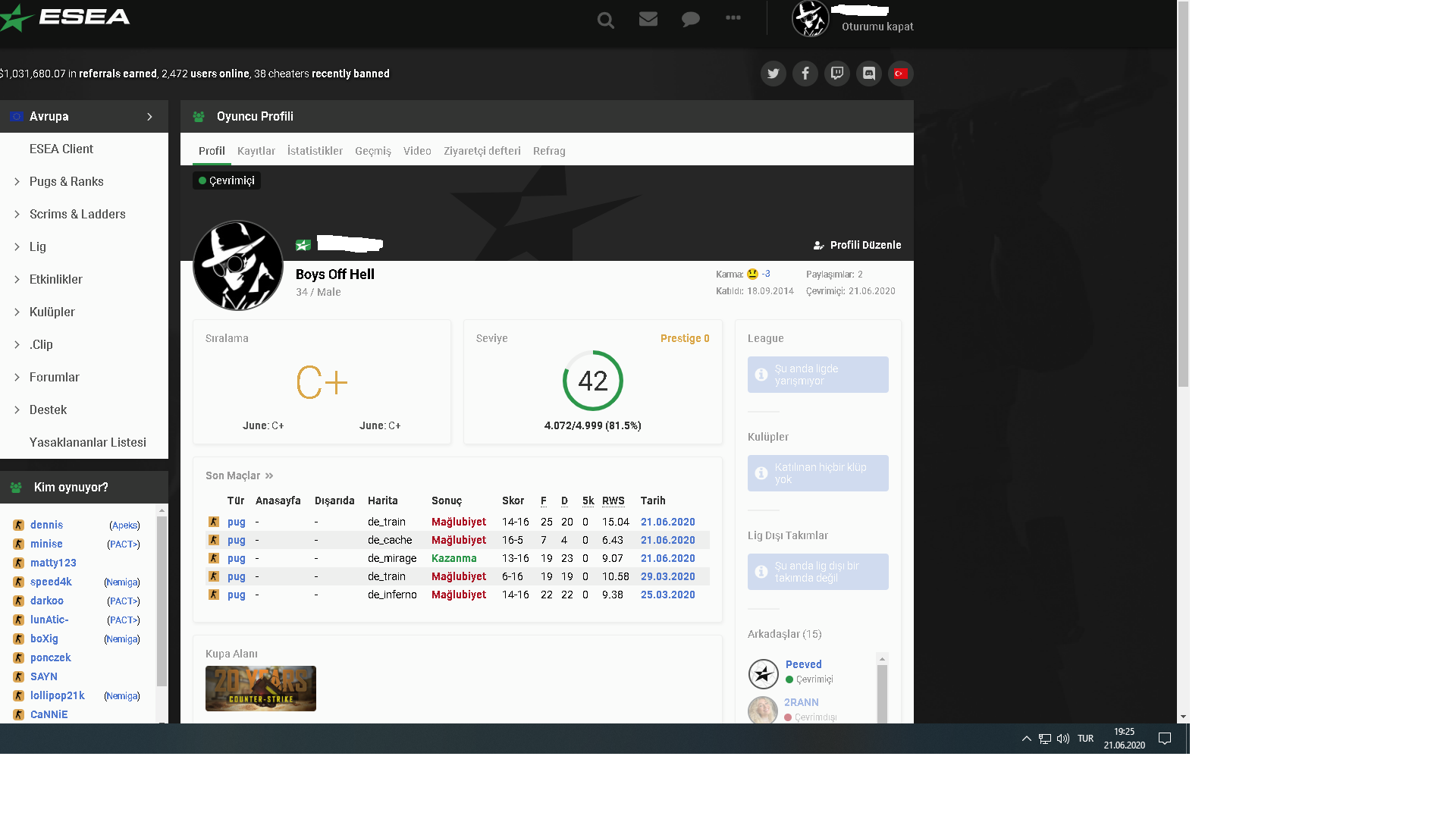Click the page vertical scrollbar thumb
This screenshot has height=819, width=1456.
coord(1183,193)
